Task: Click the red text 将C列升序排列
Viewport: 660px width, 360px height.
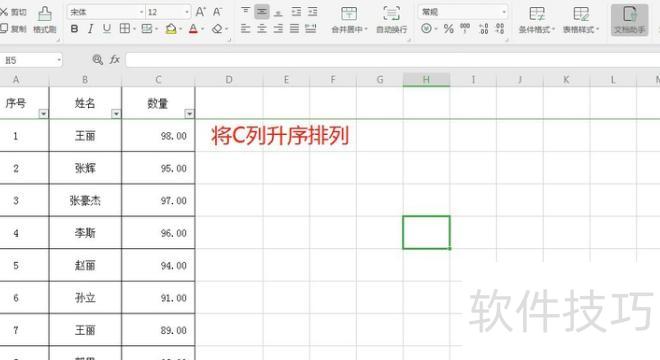Action: [x=280, y=136]
